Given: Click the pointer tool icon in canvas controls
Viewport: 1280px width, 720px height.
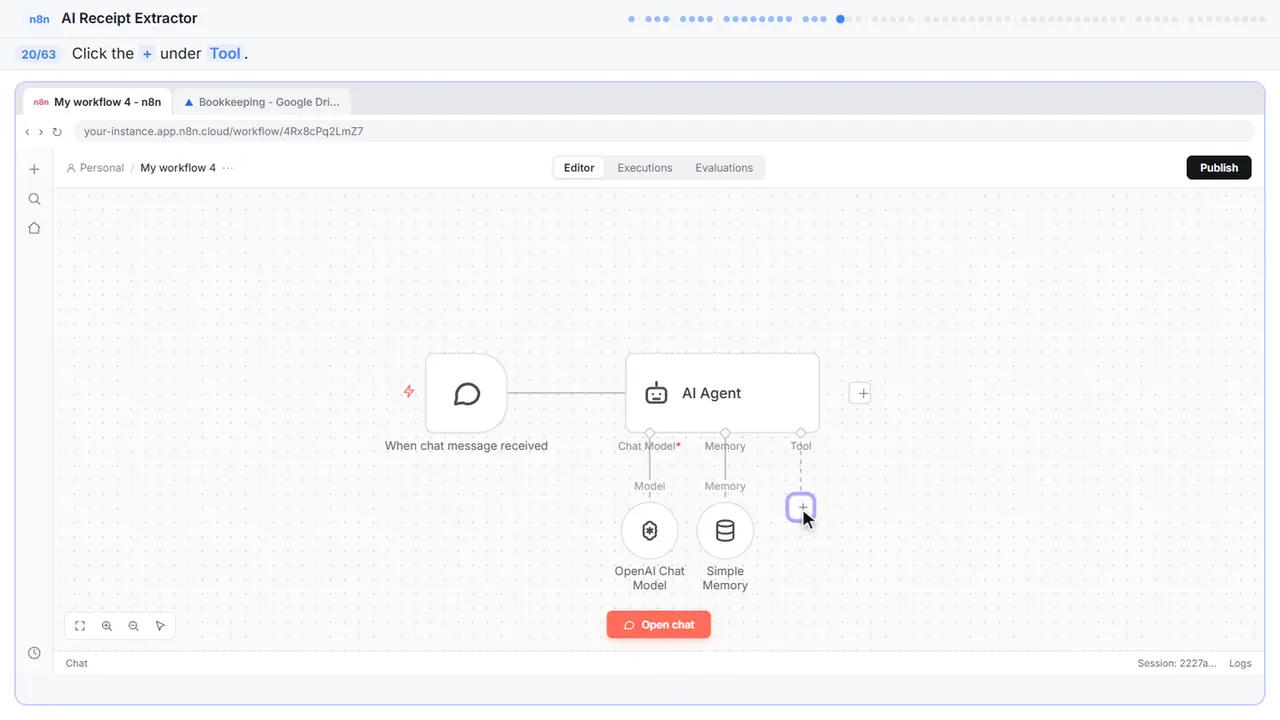Looking at the screenshot, I should point(160,626).
